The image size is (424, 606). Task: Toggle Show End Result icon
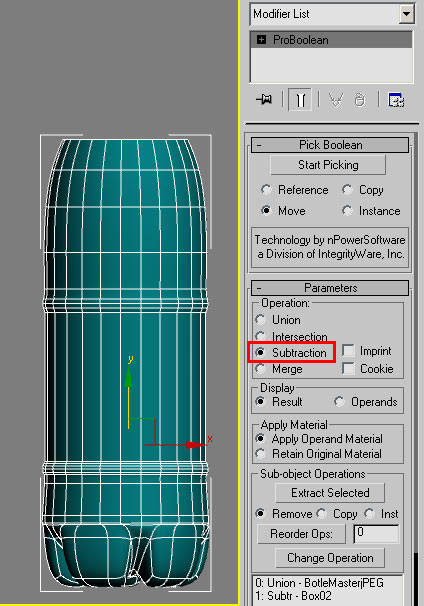[x=300, y=100]
